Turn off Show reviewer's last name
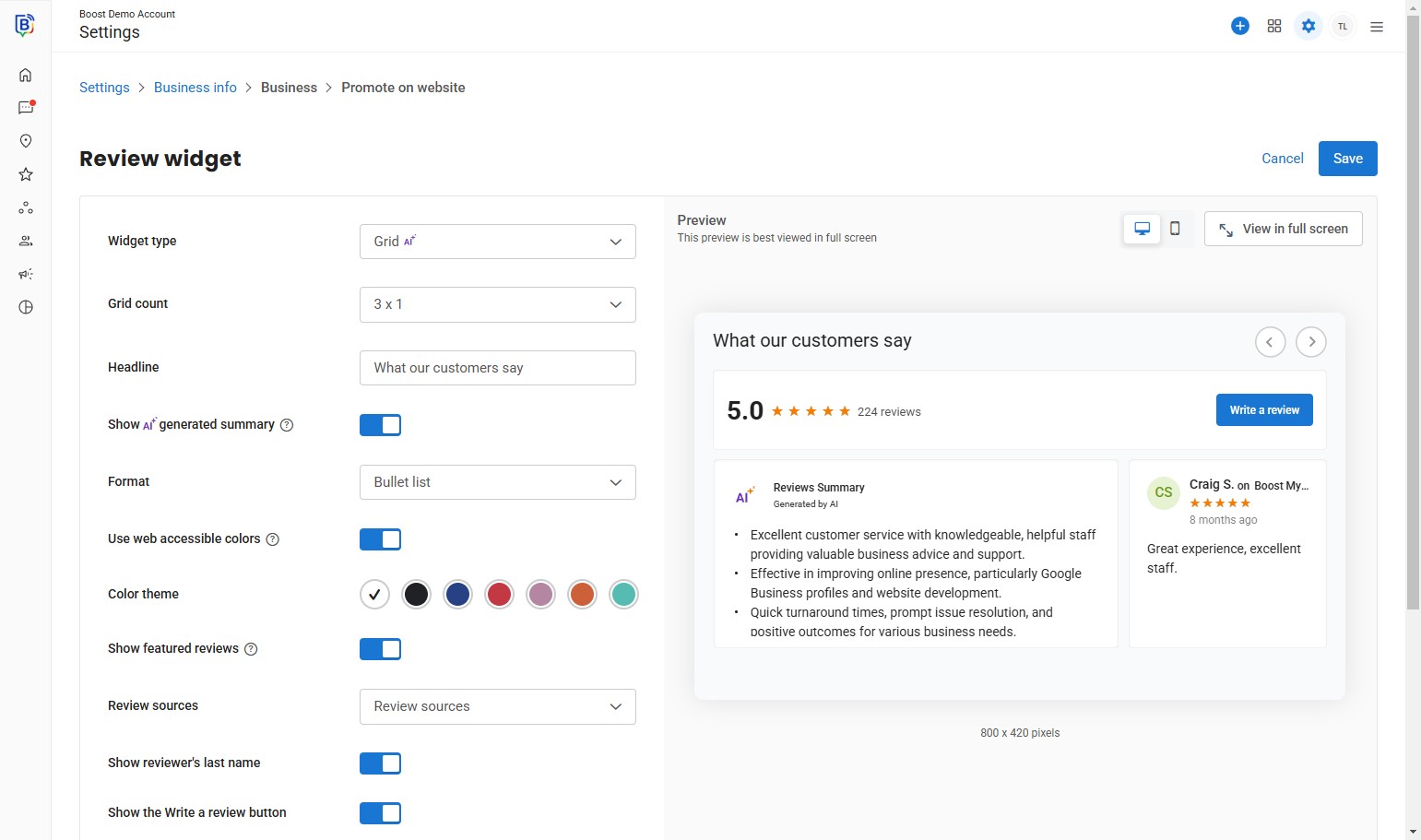 tap(380, 763)
